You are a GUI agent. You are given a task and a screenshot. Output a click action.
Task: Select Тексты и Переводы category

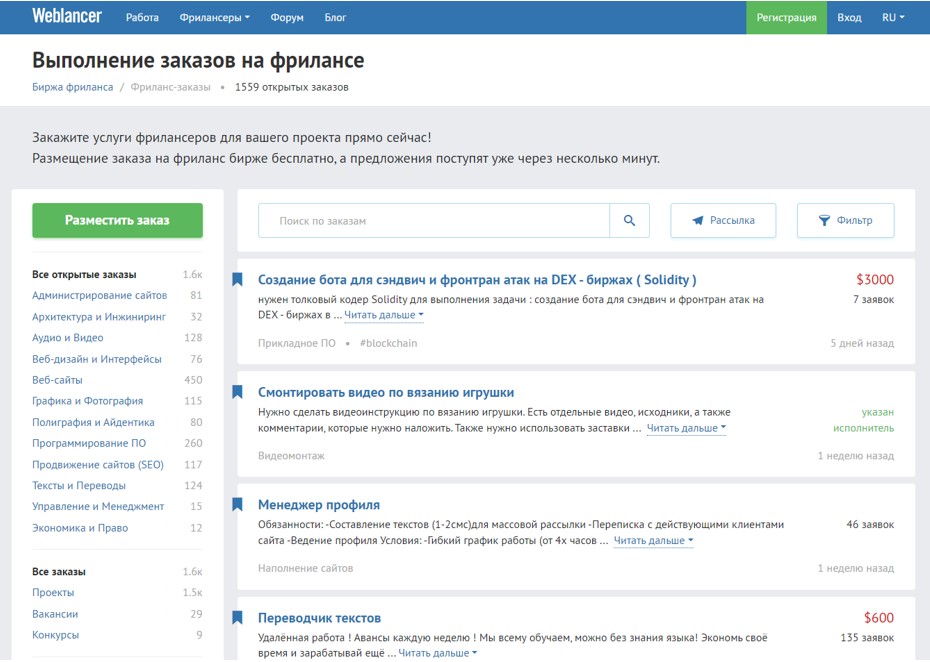click(79, 485)
